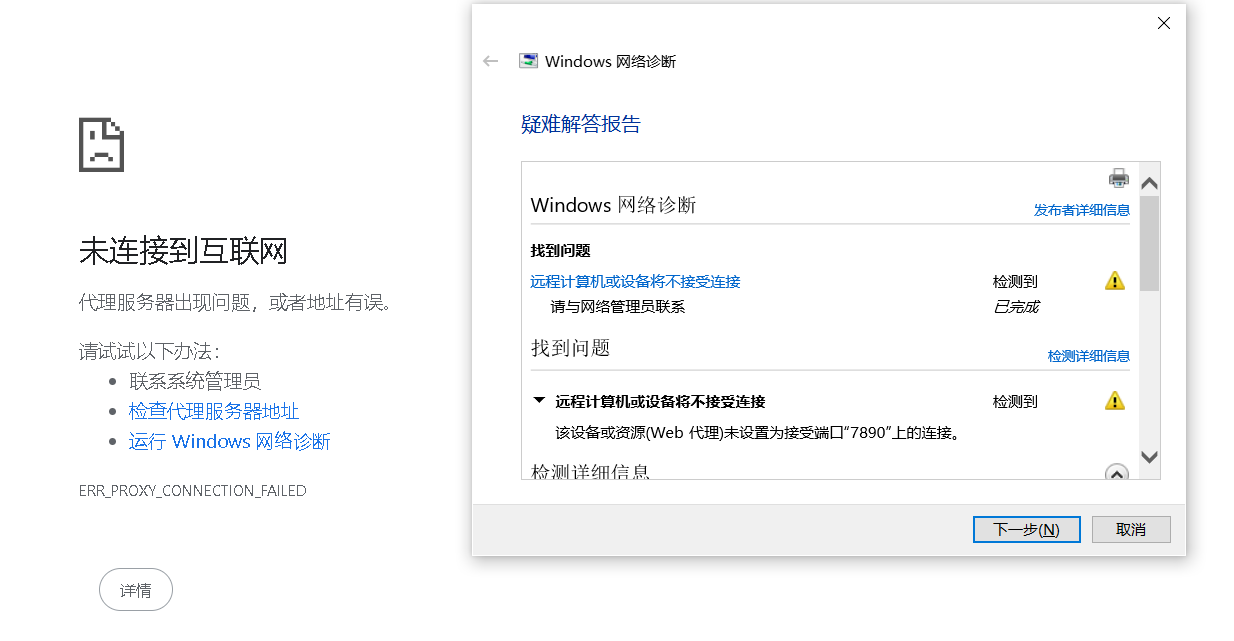
Task: Close the network diagnostics dialog
Action: pyautogui.click(x=1163, y=23)
